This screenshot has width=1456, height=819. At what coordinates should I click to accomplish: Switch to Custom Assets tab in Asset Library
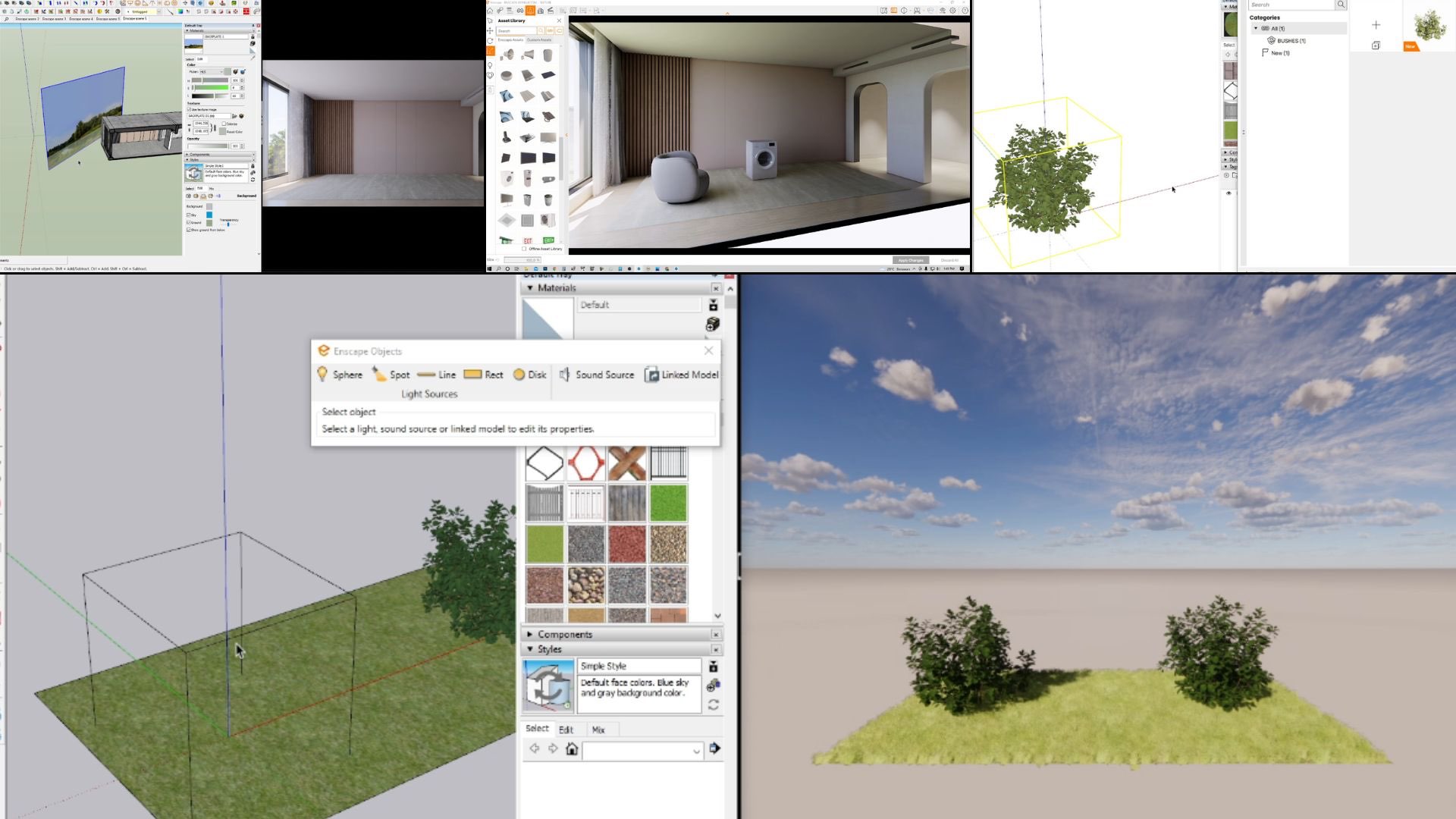(x=539, y=39)
